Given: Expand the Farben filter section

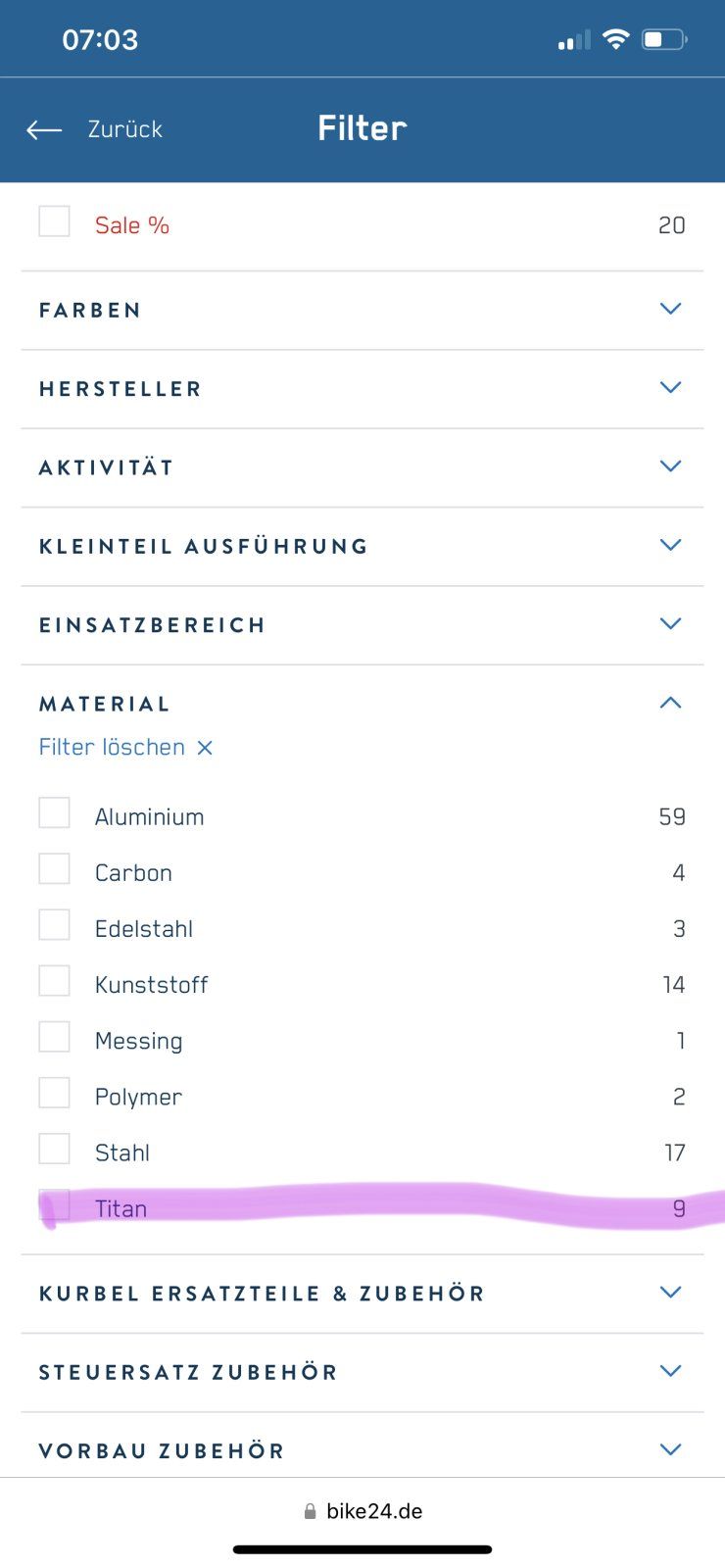Looking at the screenshot, I should click(670, 309).
